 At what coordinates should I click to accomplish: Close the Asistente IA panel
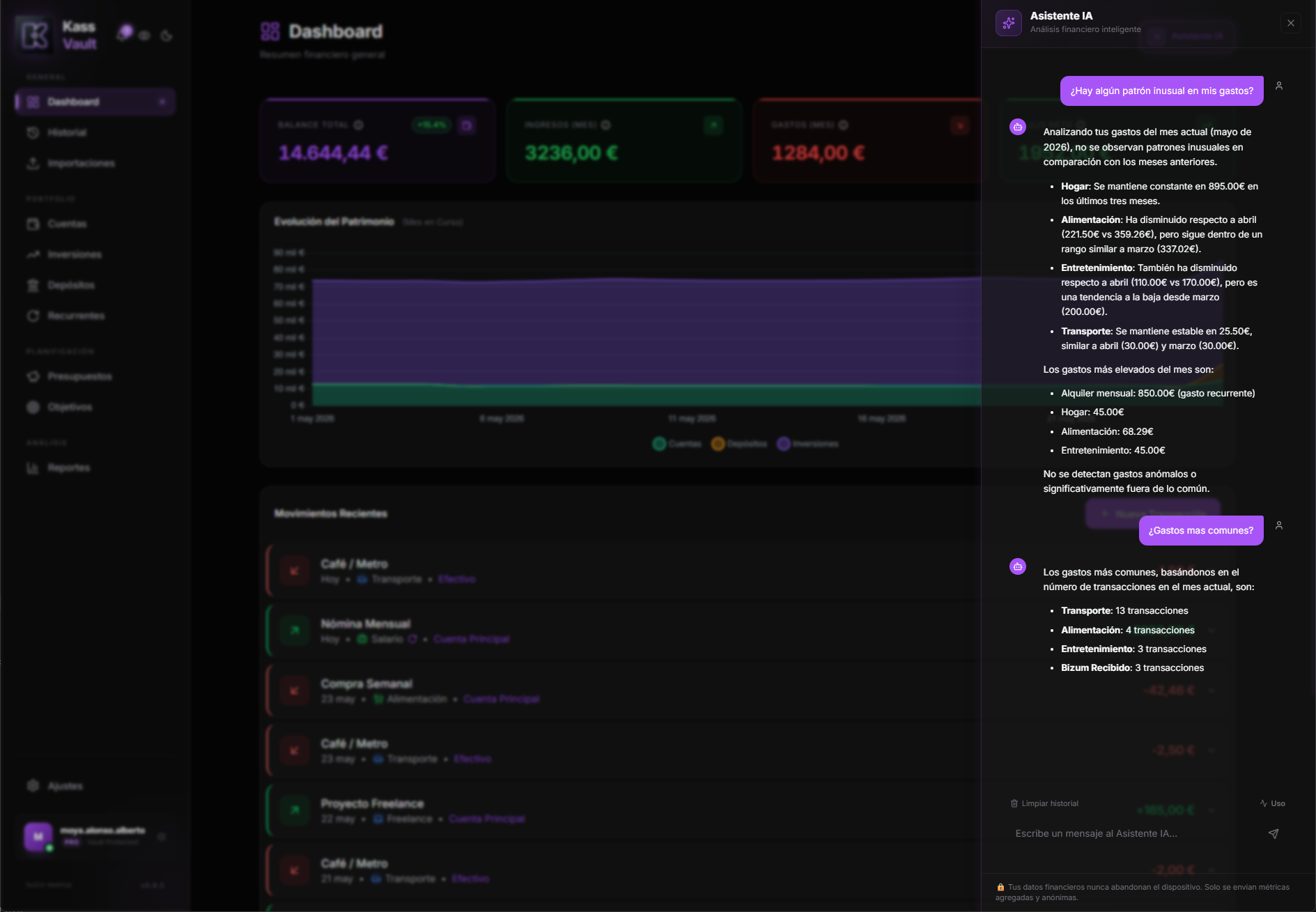pos(1290,23)
